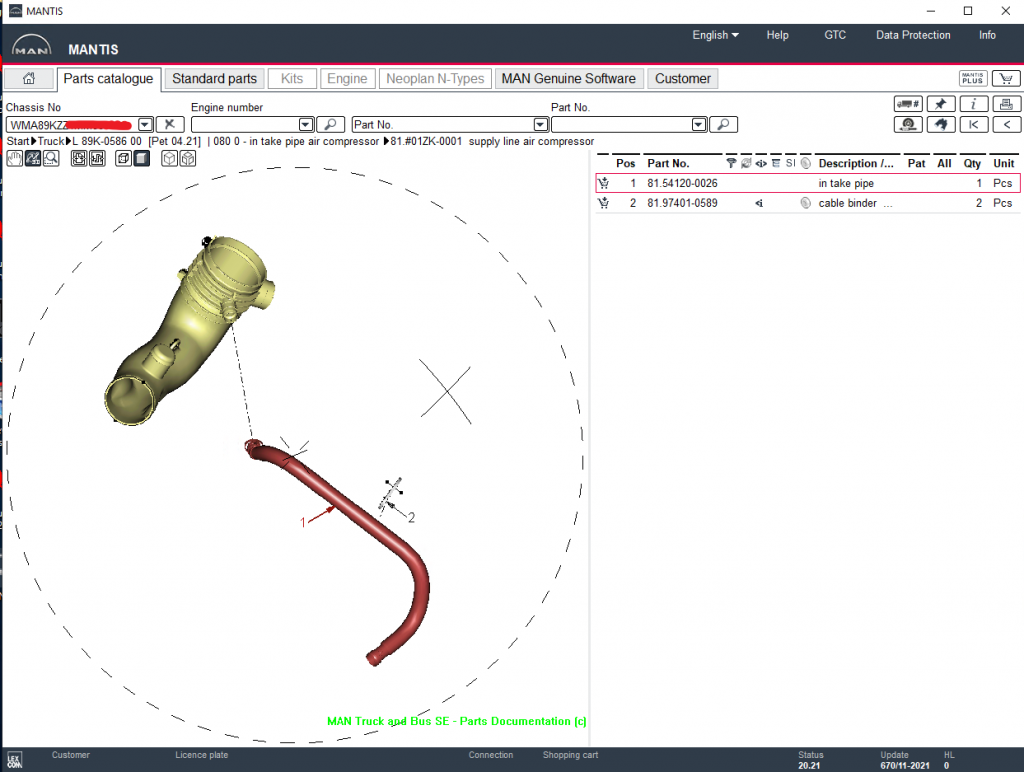Open the Customer tab
The width and height of the screenshot is (1024, 772).
pyautogui.click(x=682, y=79)
